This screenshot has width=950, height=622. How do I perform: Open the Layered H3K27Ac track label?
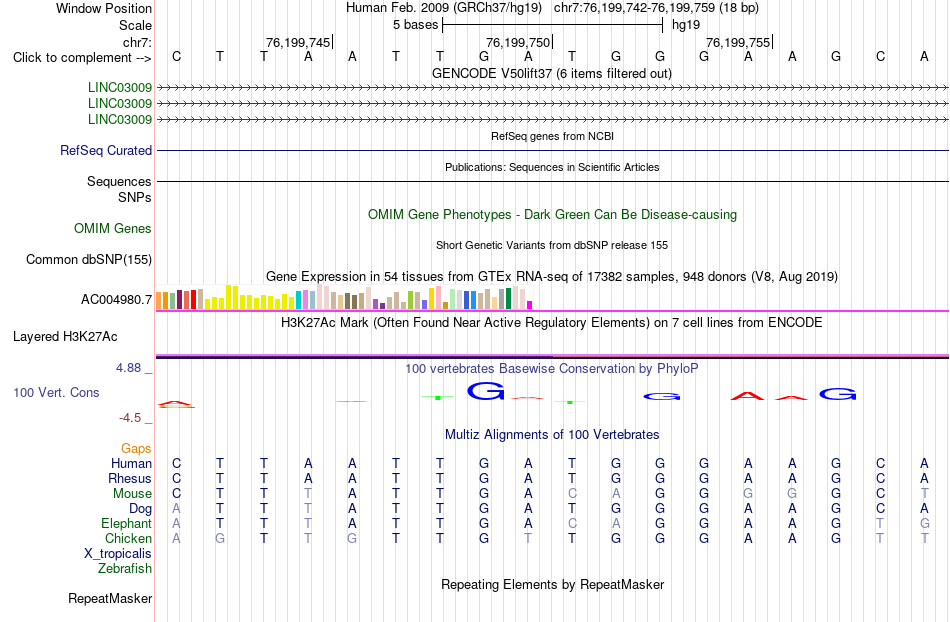[65, 336]
